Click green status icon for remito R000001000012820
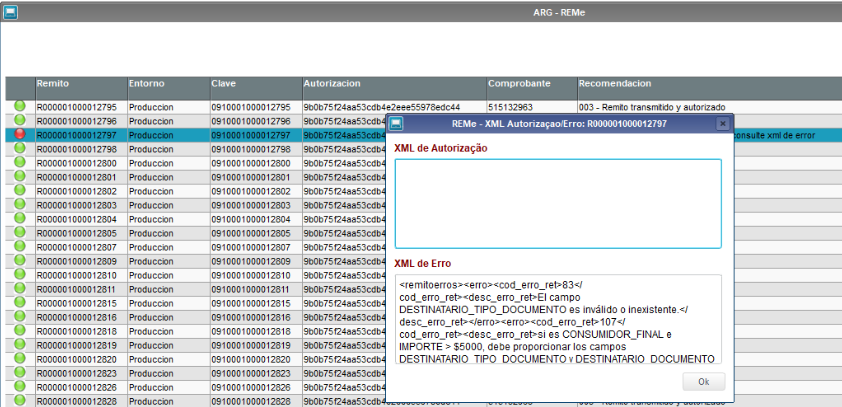This screenshot has height=407, width=842. click(20, 358)
